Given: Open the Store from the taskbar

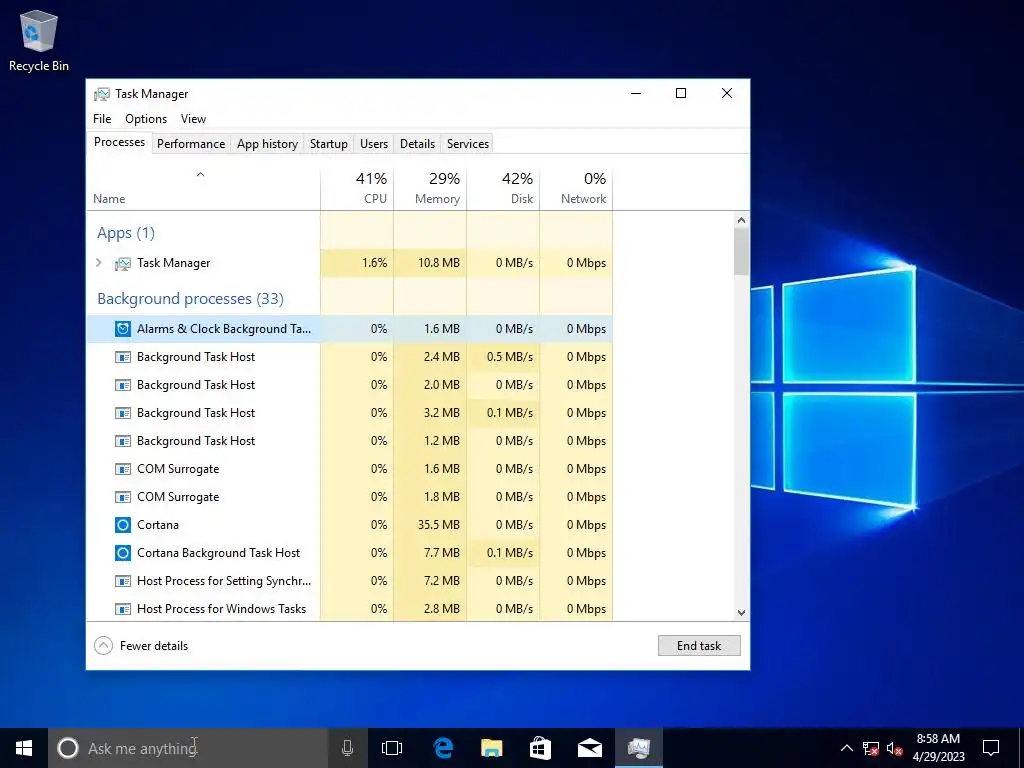Looking at the screenshot, I should [x=540, y=748].
